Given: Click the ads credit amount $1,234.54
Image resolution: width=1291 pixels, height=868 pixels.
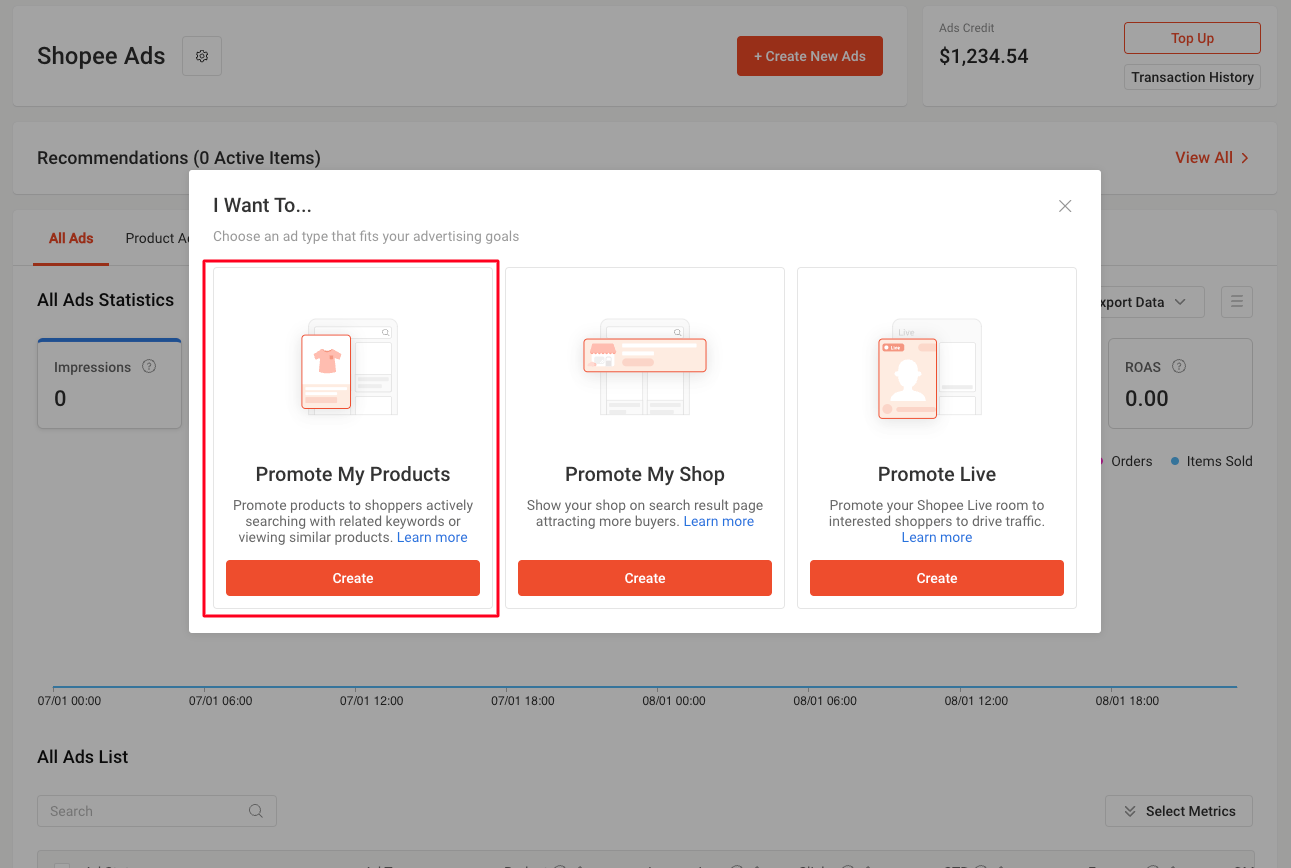Looking at the screenshot, I should 984,56.
